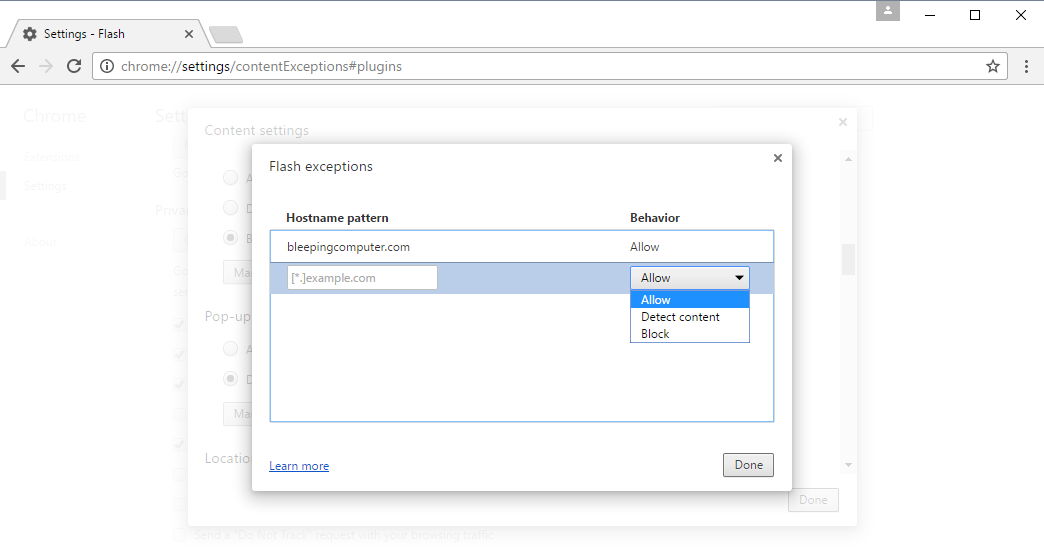Close the Flash exceptions dialog

tap(778, 158)
